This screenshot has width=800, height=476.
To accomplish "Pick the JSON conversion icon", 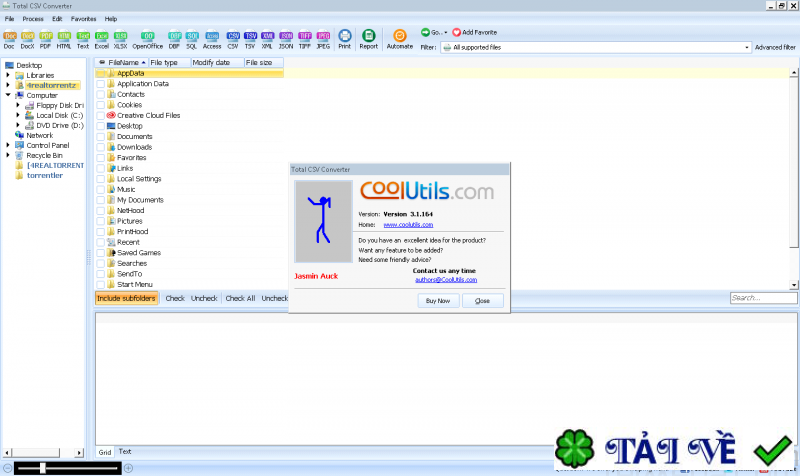I will click(x=286, y=39).
